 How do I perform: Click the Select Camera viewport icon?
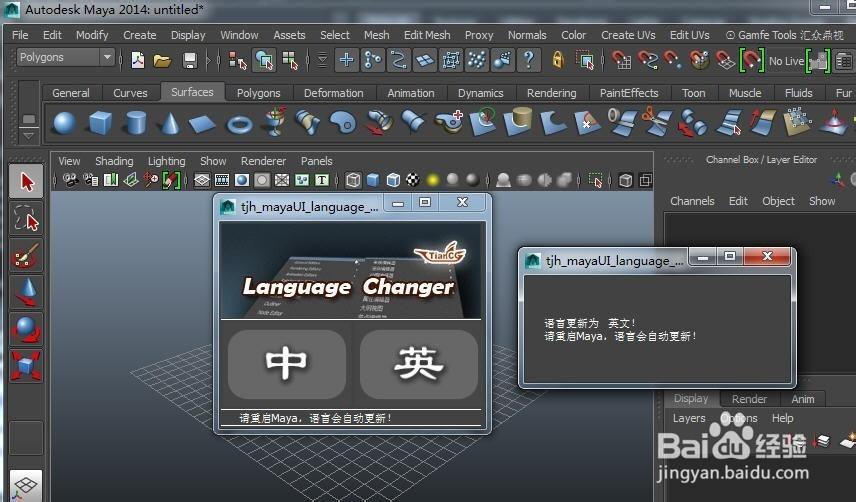coord(70,180)
